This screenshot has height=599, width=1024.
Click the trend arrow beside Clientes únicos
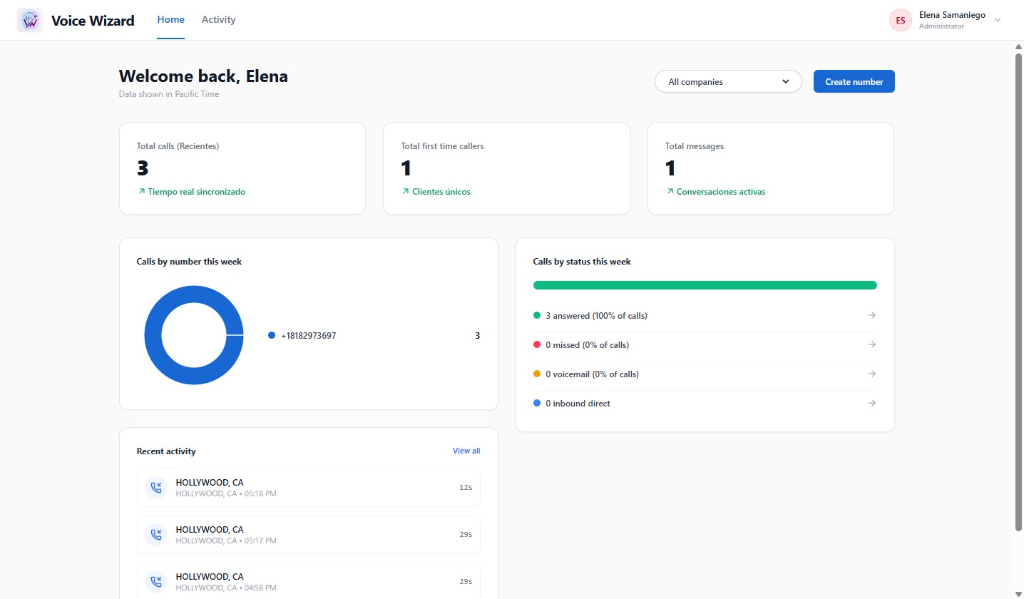coord(406,191)
